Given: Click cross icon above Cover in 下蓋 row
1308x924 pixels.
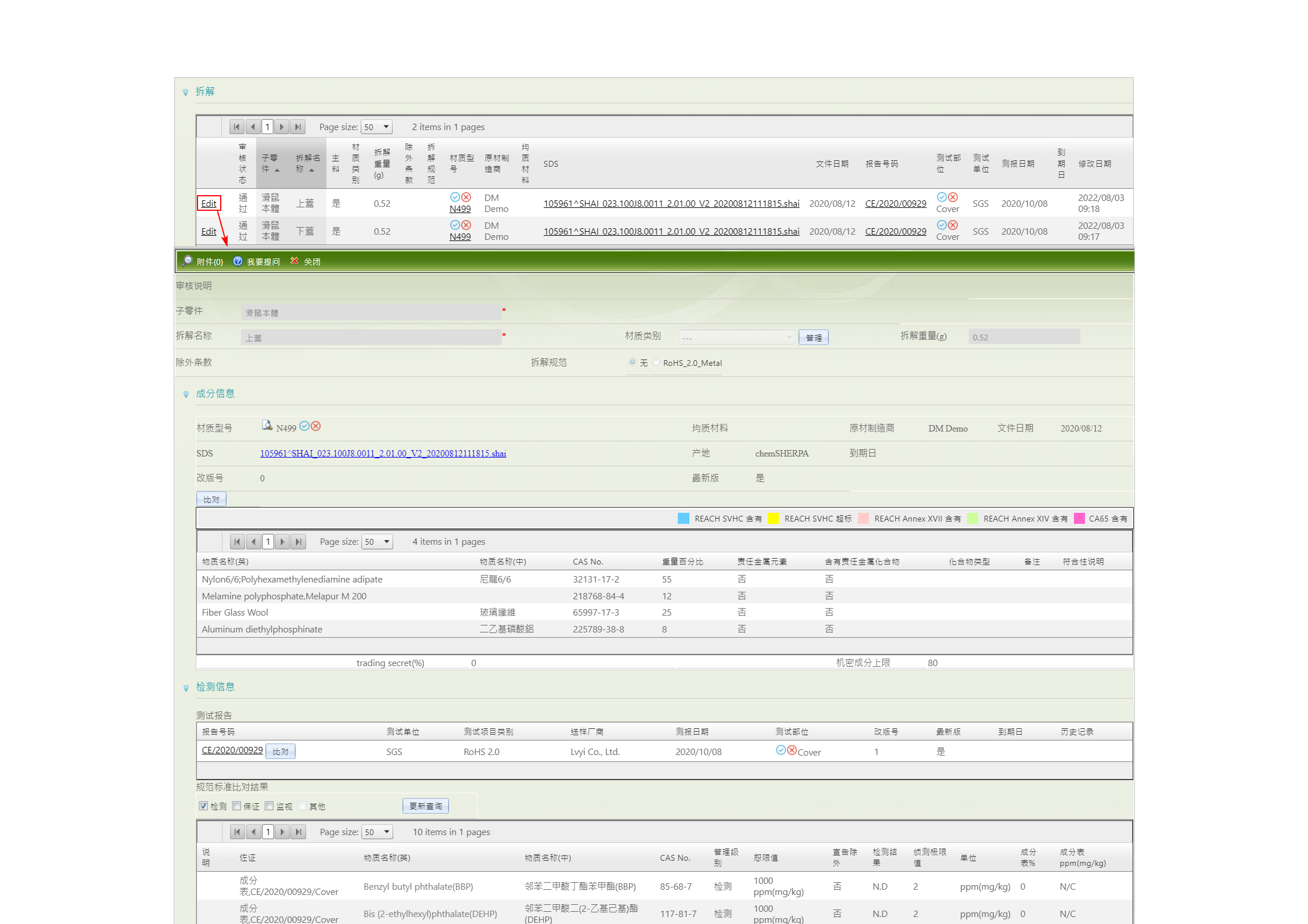Looking at the screenshot, I should coord(953,225).
